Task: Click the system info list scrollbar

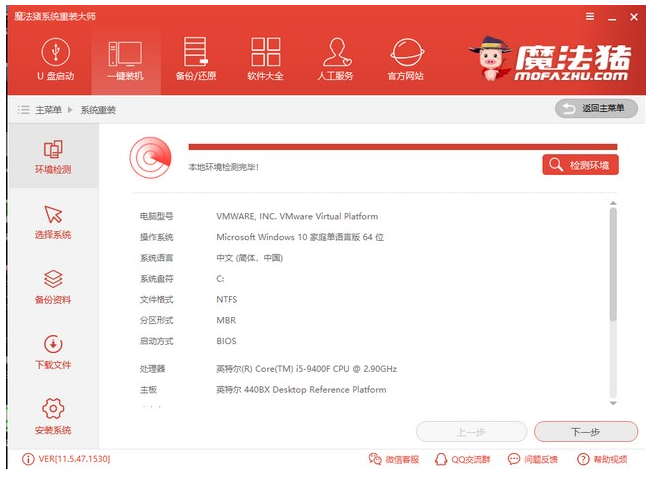Action: (x=613, y=262)
